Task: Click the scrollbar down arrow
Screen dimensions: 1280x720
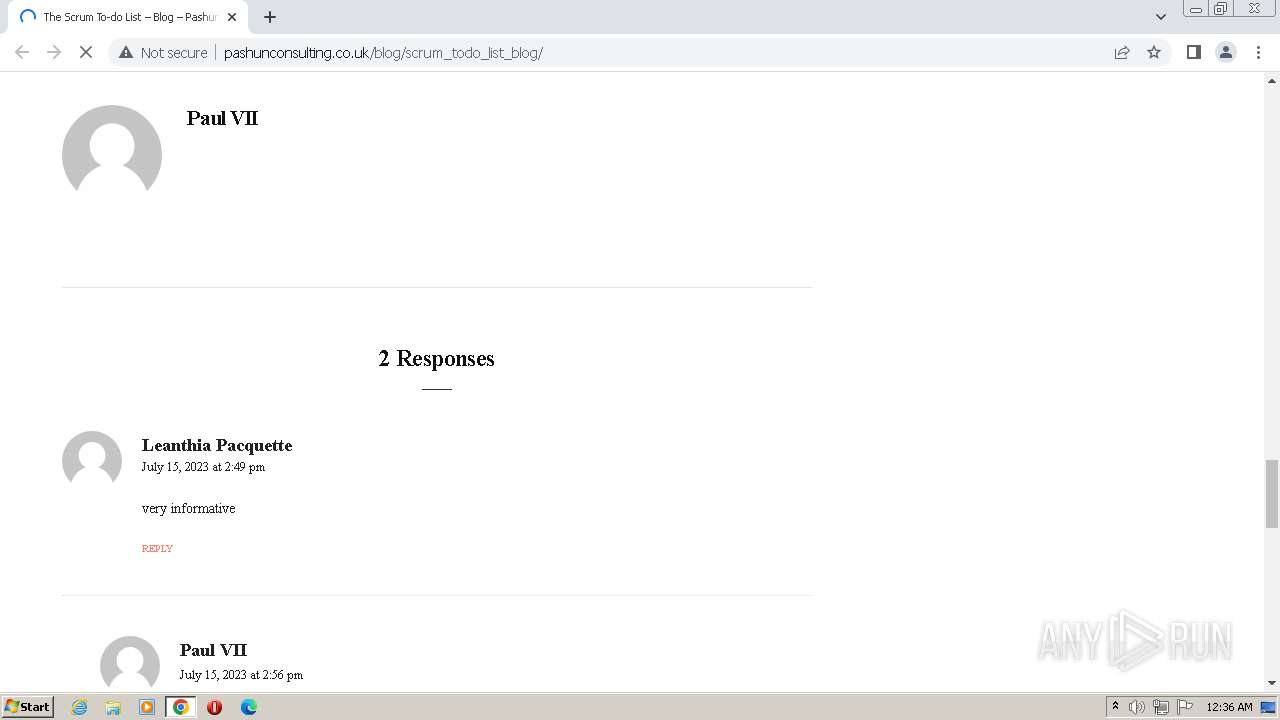Action: pos(1272,683)
